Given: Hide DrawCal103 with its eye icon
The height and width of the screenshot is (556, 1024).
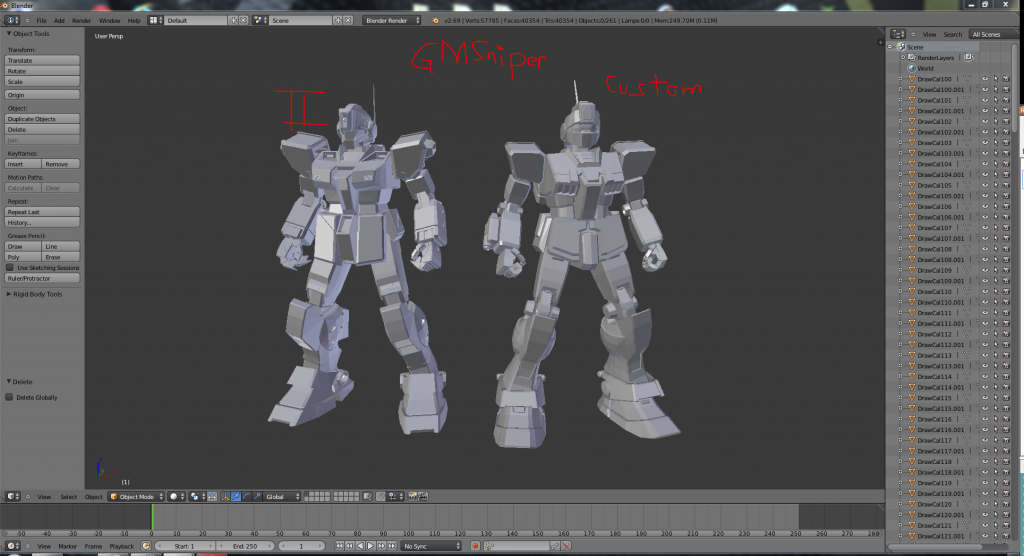Looking at the screenshot, I should tap(985, 142).
